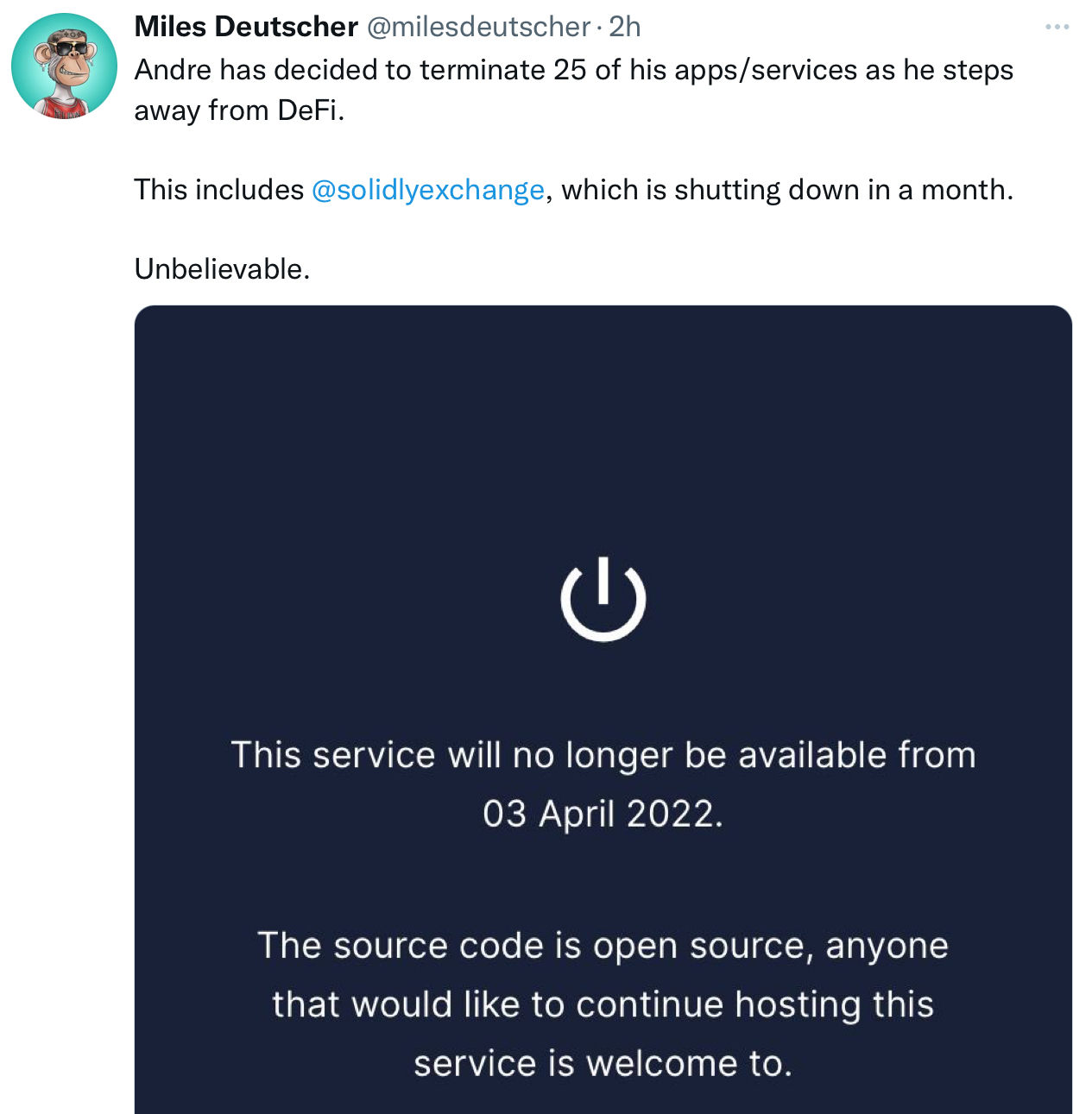
Task: Click 'This service will no longer be available from'
Action: pyautogui.click(x=603, y=755)
